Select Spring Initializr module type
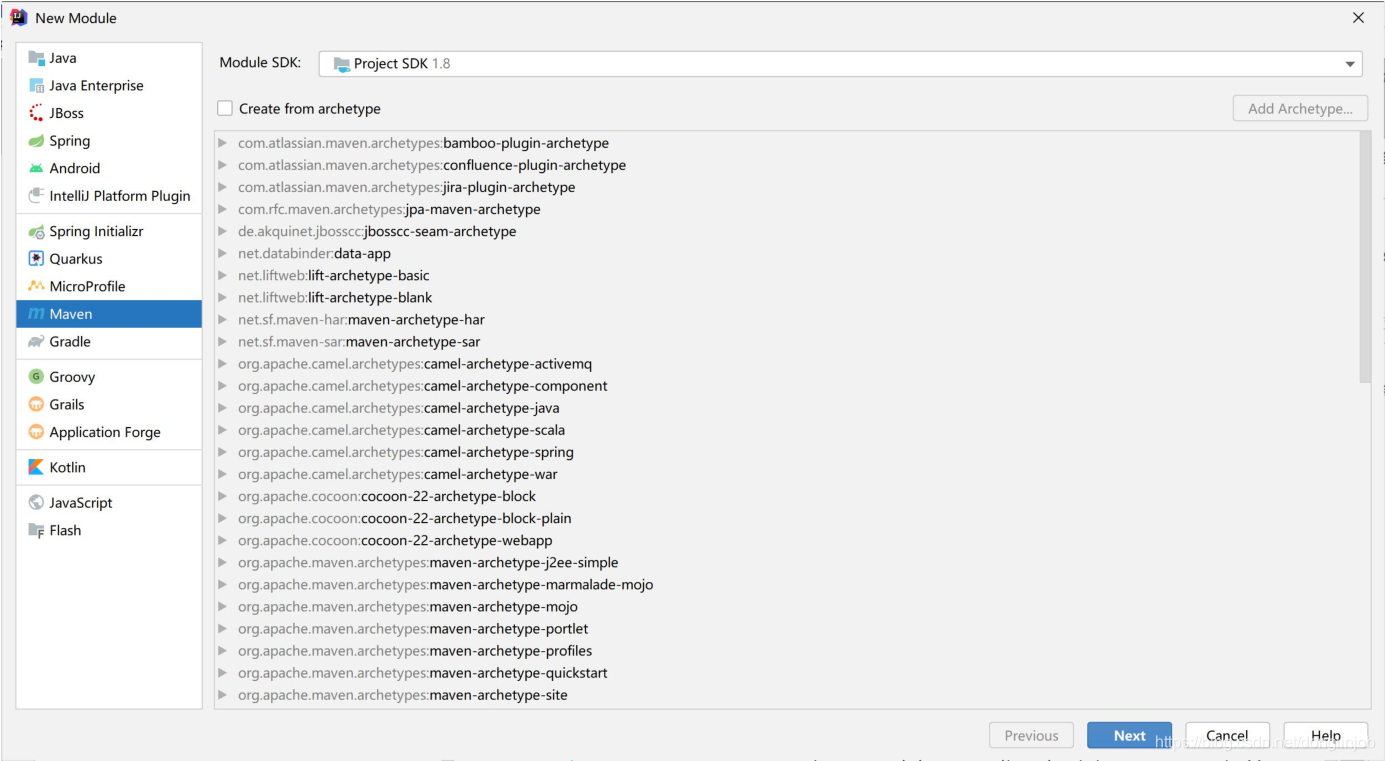The image size is (1385, 761). click(x=109, y=231)
